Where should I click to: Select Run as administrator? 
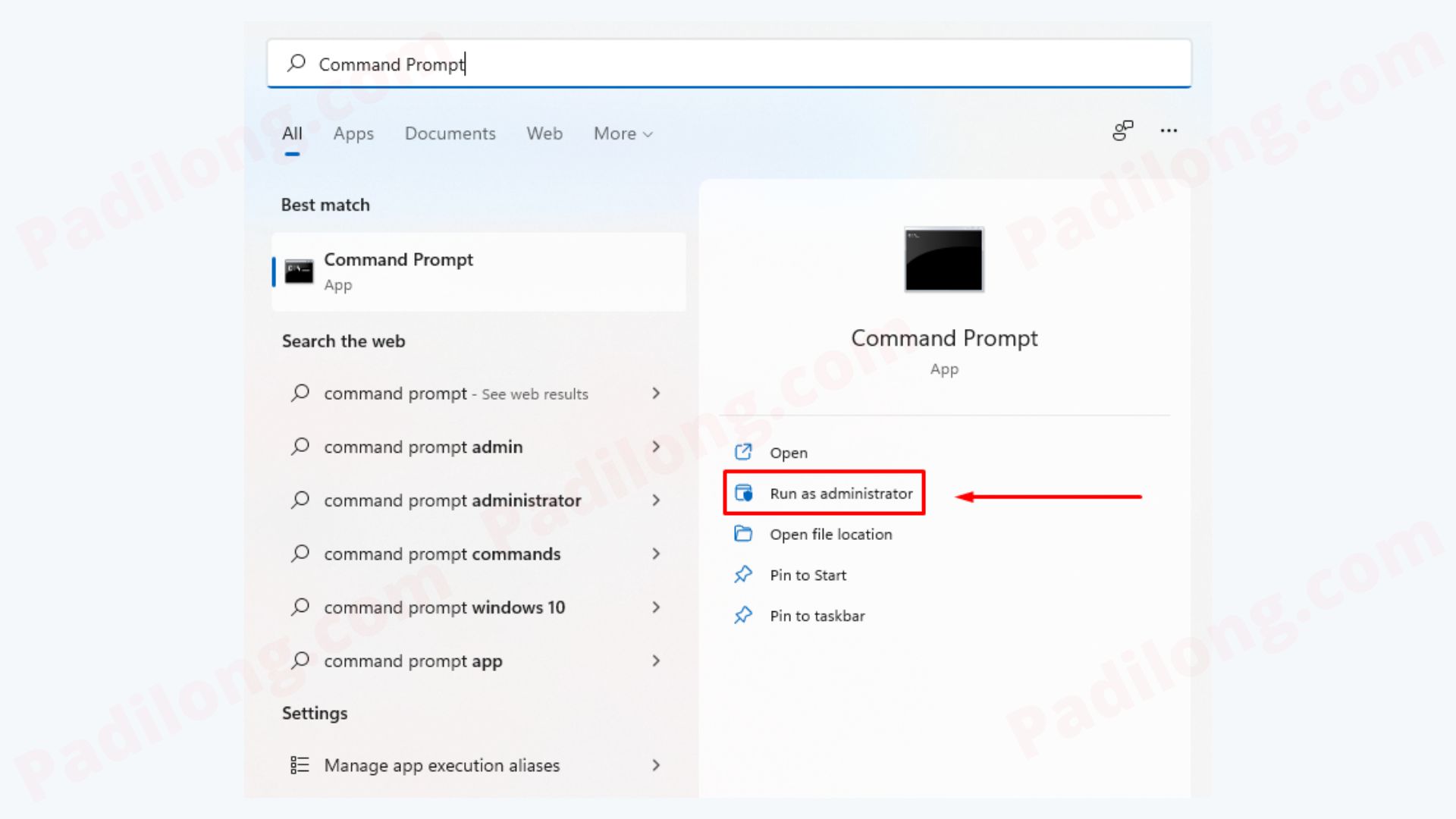coord(840,493)
